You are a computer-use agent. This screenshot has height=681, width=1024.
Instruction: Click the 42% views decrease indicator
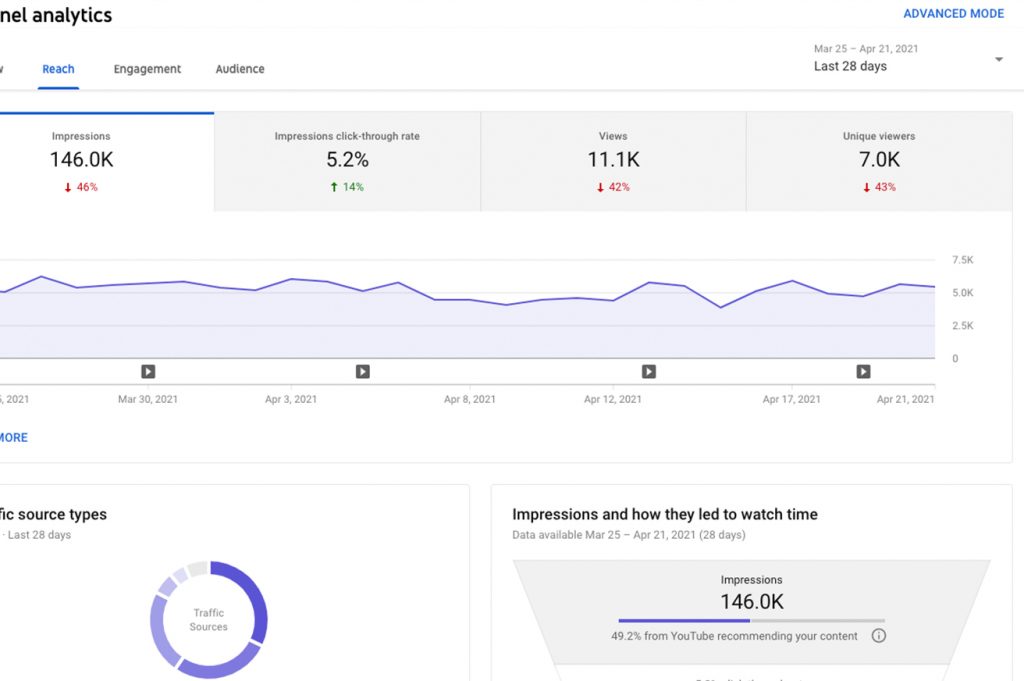click(x=613, y=187)
